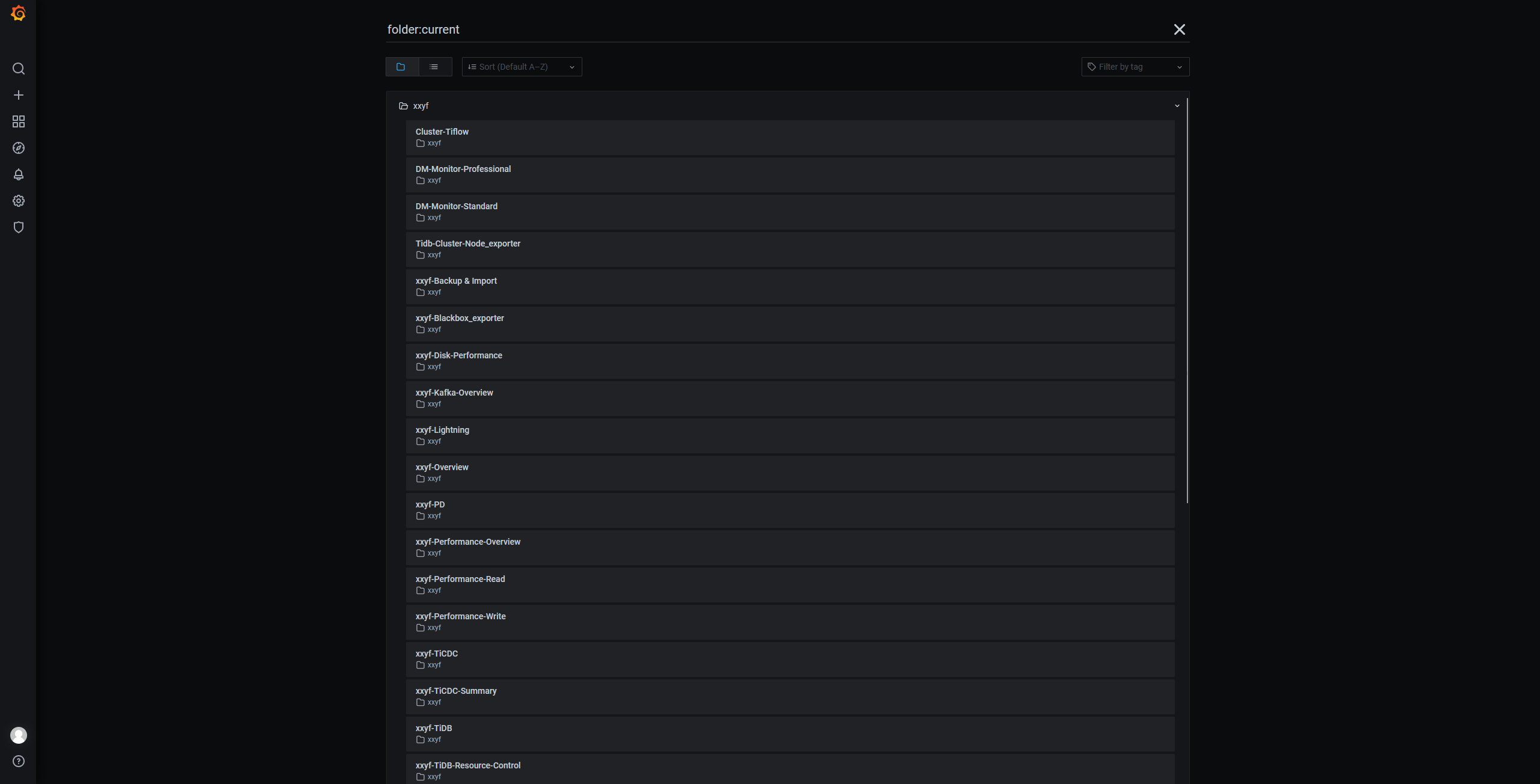
Task: Open the xxyf-Kafka-Overview dashboard
Action: (x=454, y=393)
